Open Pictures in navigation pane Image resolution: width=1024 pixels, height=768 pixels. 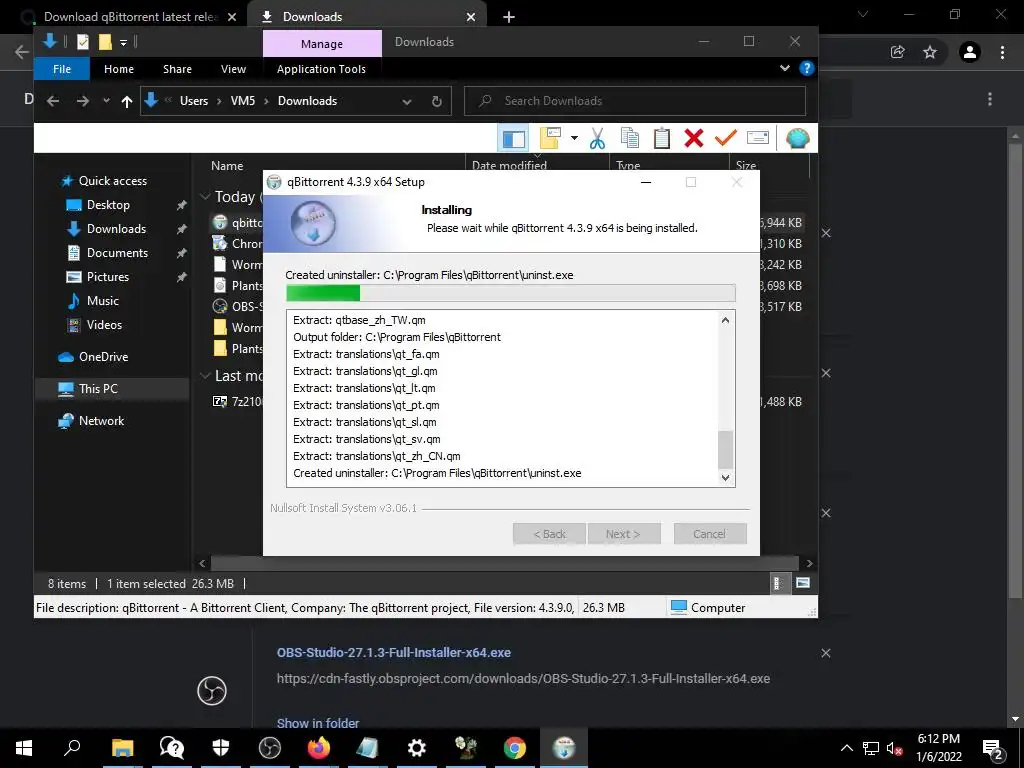[x=108, y=277]
